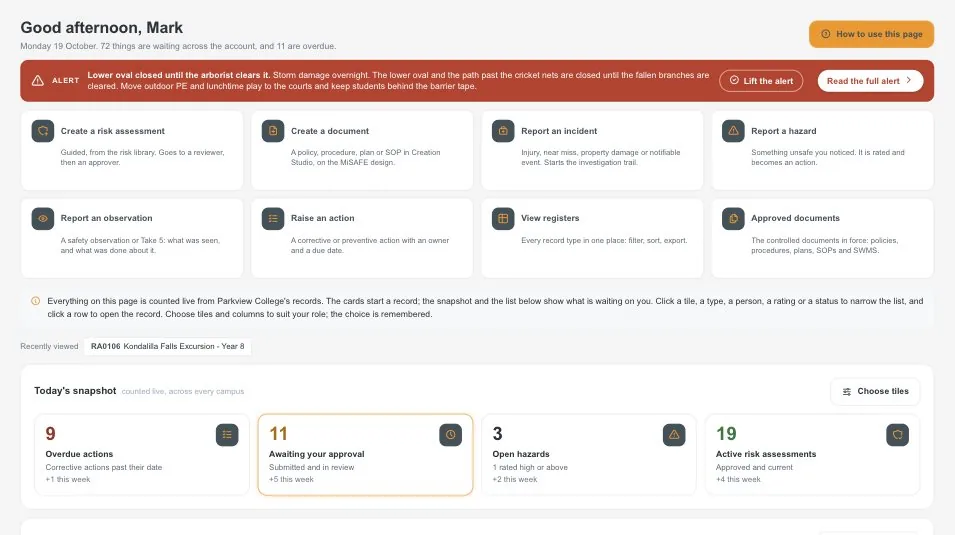
Task: Click the Raise an action list icon
Action: (273, 219)
